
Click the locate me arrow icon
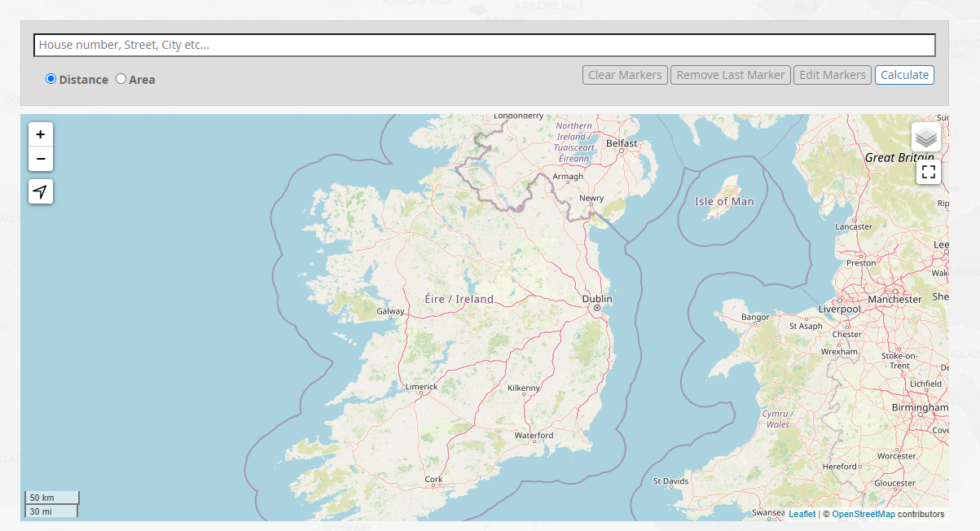click(40, 192)
